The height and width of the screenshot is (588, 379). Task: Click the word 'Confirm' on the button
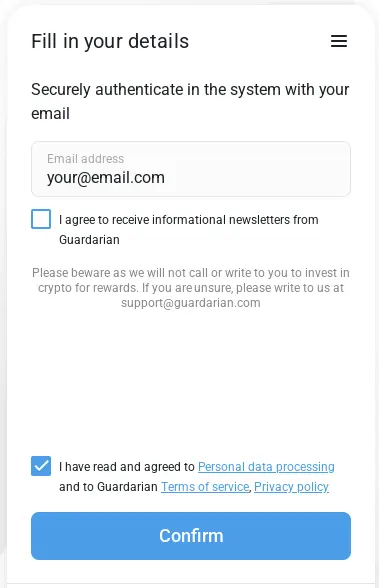tap(191, 536)
